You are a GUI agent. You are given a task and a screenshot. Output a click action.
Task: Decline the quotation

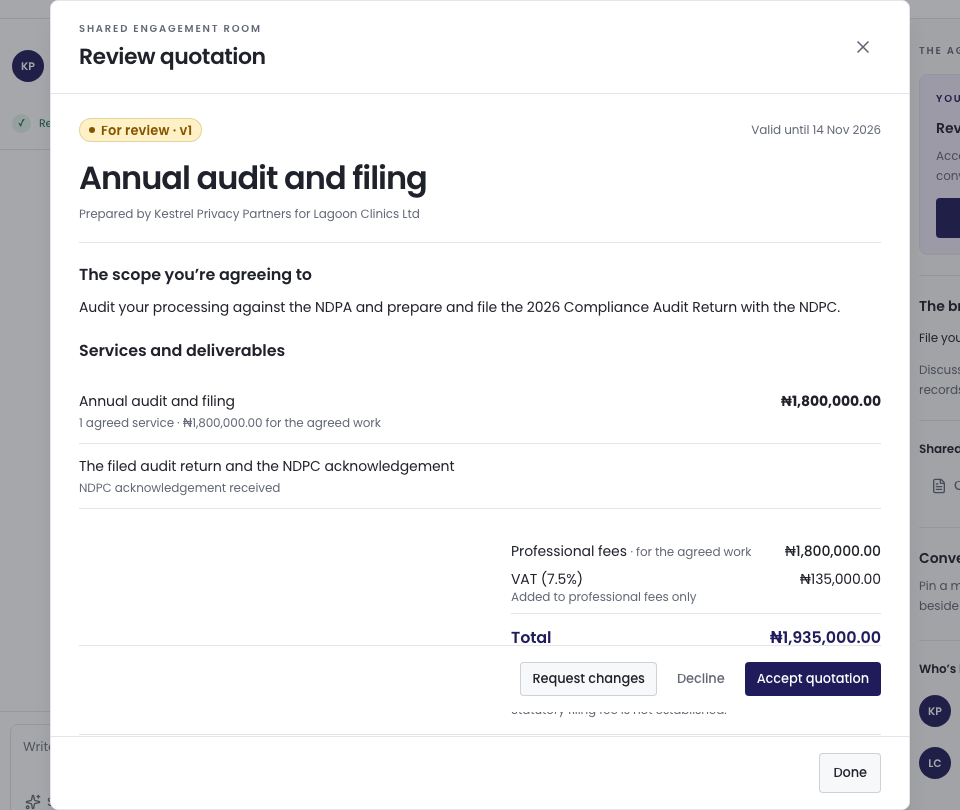tap(700, 678)
